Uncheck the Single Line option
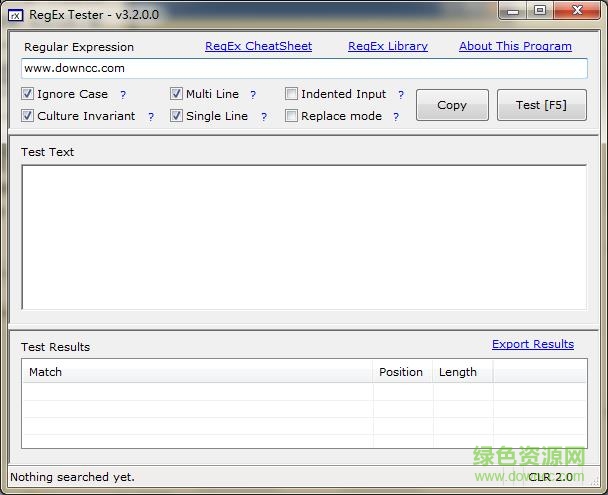The height and width of the screenshot is (495, 608). coord(177,116)
